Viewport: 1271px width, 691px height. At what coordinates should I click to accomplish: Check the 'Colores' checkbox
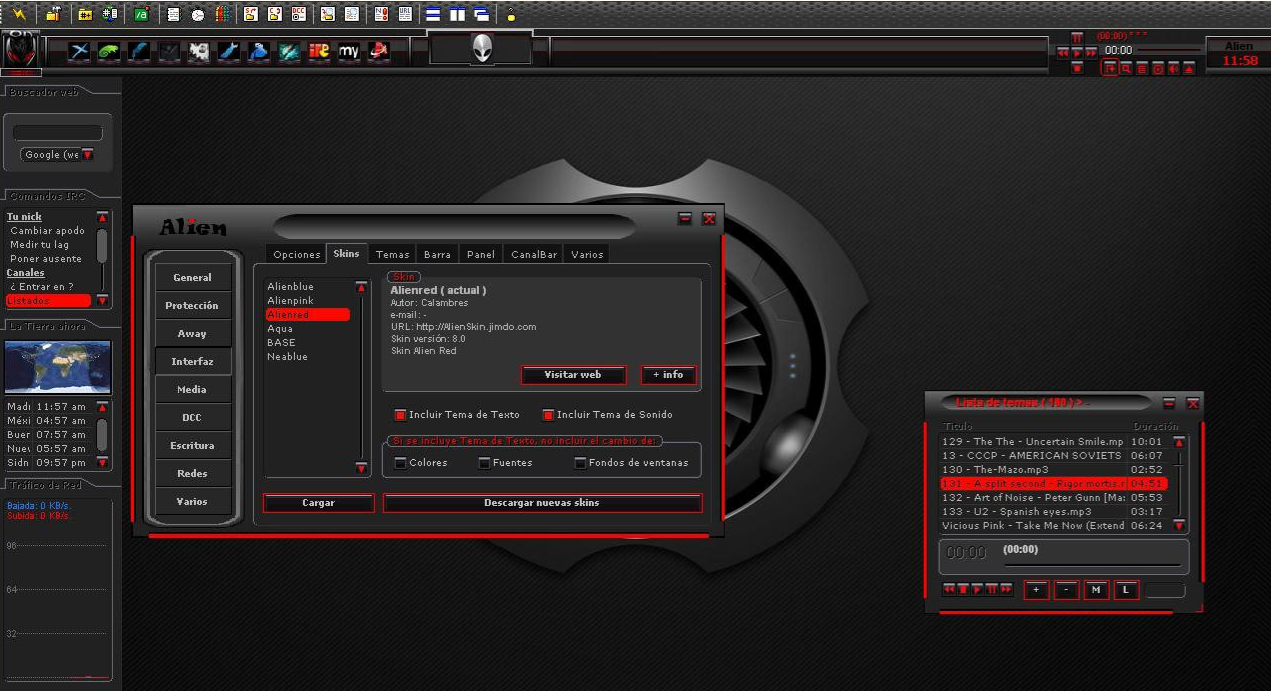pos(400,463)
